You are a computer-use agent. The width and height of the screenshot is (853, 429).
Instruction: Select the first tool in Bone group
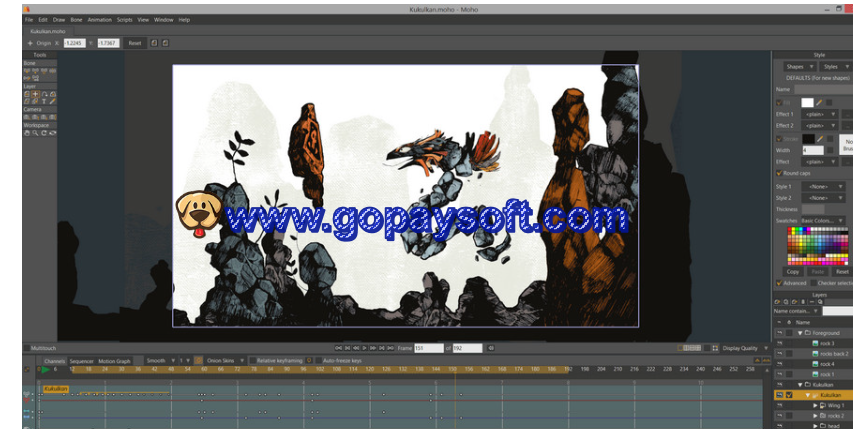pos(27,71)
